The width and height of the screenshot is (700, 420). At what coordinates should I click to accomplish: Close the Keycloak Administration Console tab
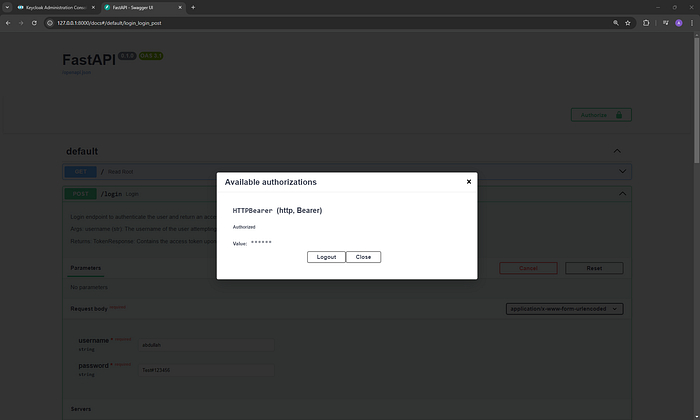coord(93,8)
